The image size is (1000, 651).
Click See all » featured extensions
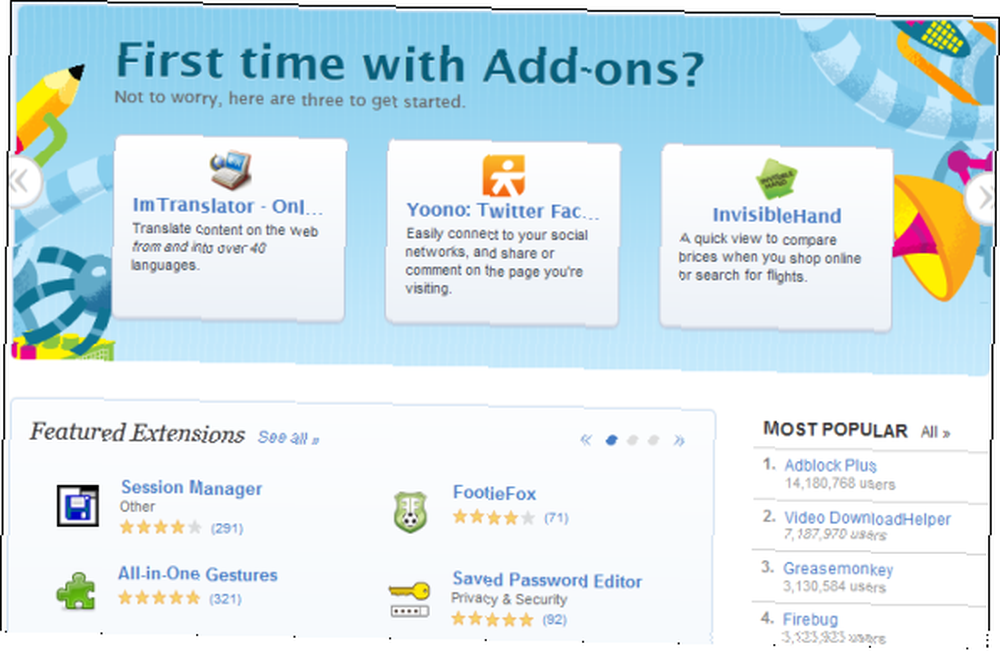288,438
